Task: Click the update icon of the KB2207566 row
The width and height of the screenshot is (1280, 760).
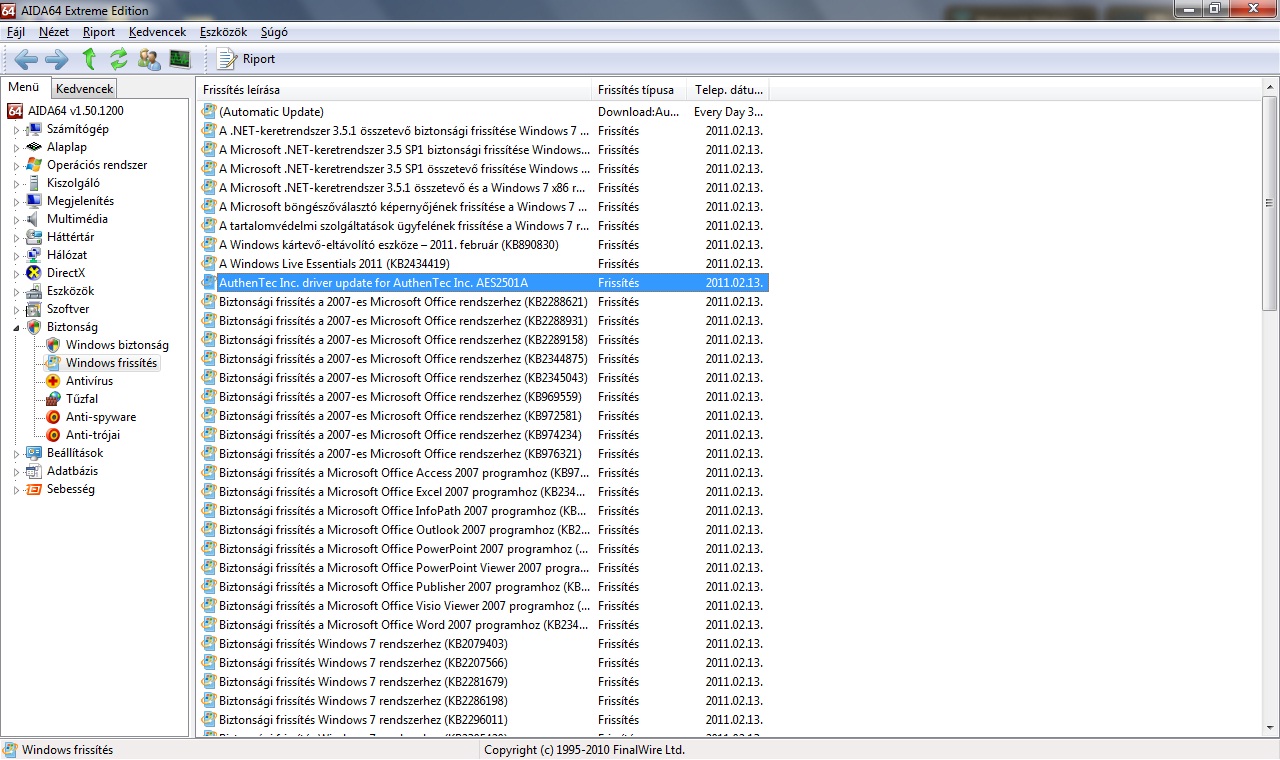Action: point(209,663)
